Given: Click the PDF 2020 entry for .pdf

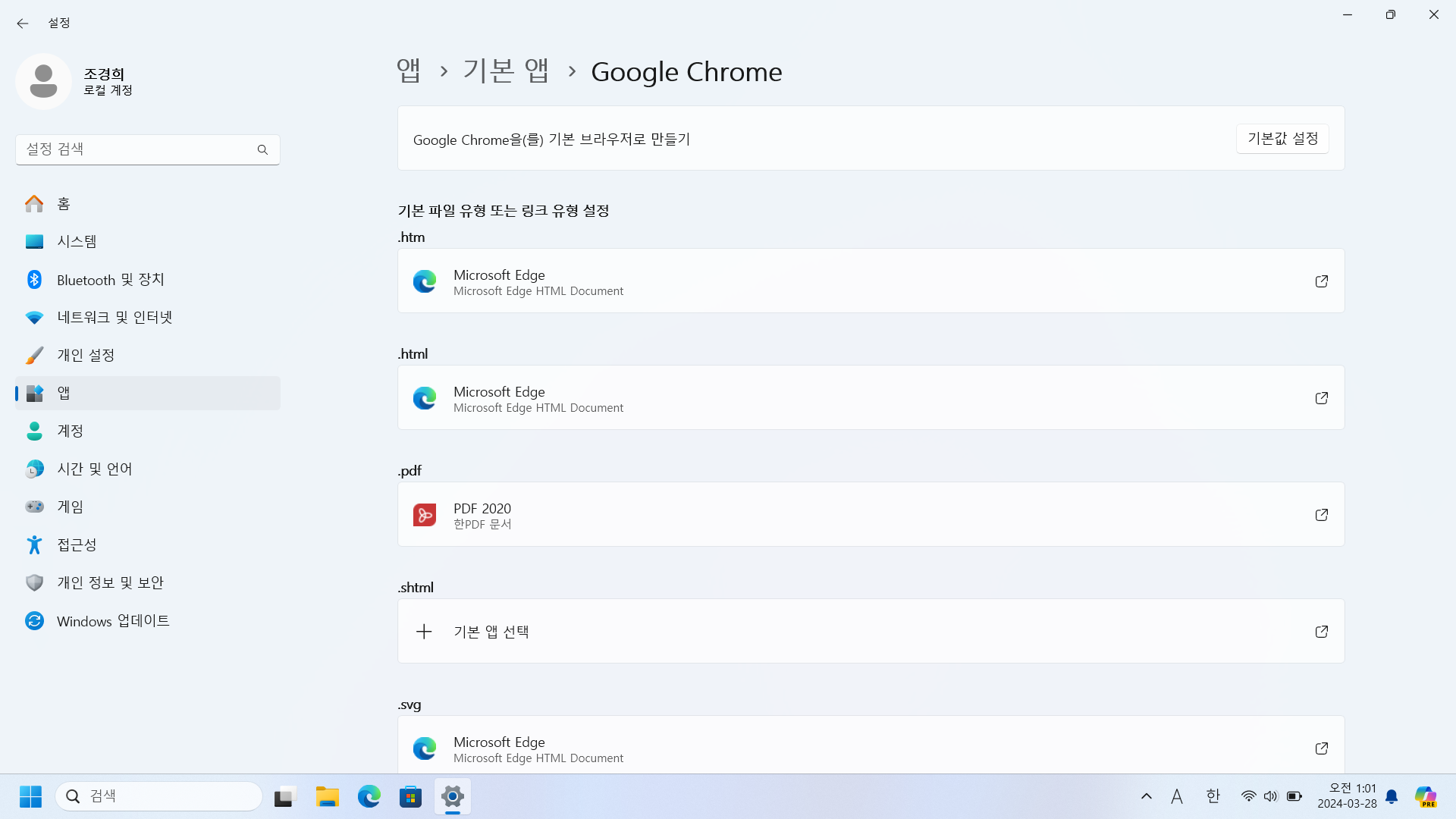Looking at the screenshot, I should point(871,515).
